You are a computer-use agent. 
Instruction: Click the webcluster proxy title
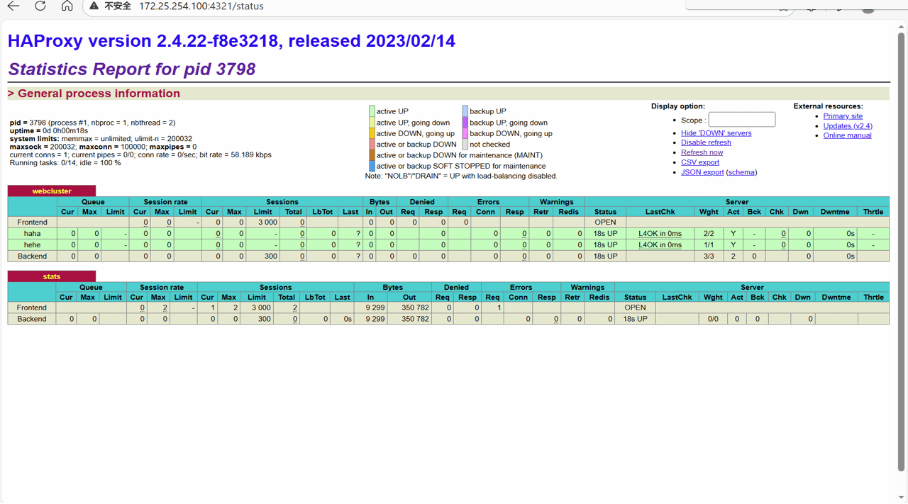[52, 191]
